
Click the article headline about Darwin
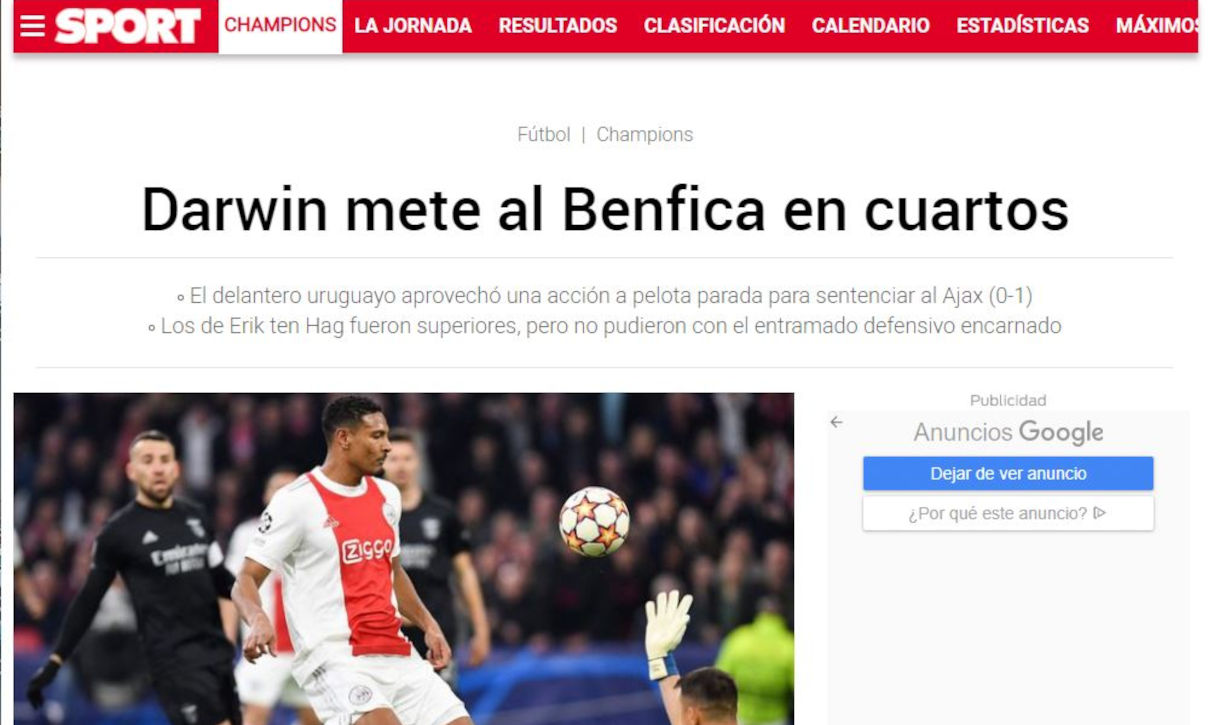pyautogui.click(x=605, y=209)
